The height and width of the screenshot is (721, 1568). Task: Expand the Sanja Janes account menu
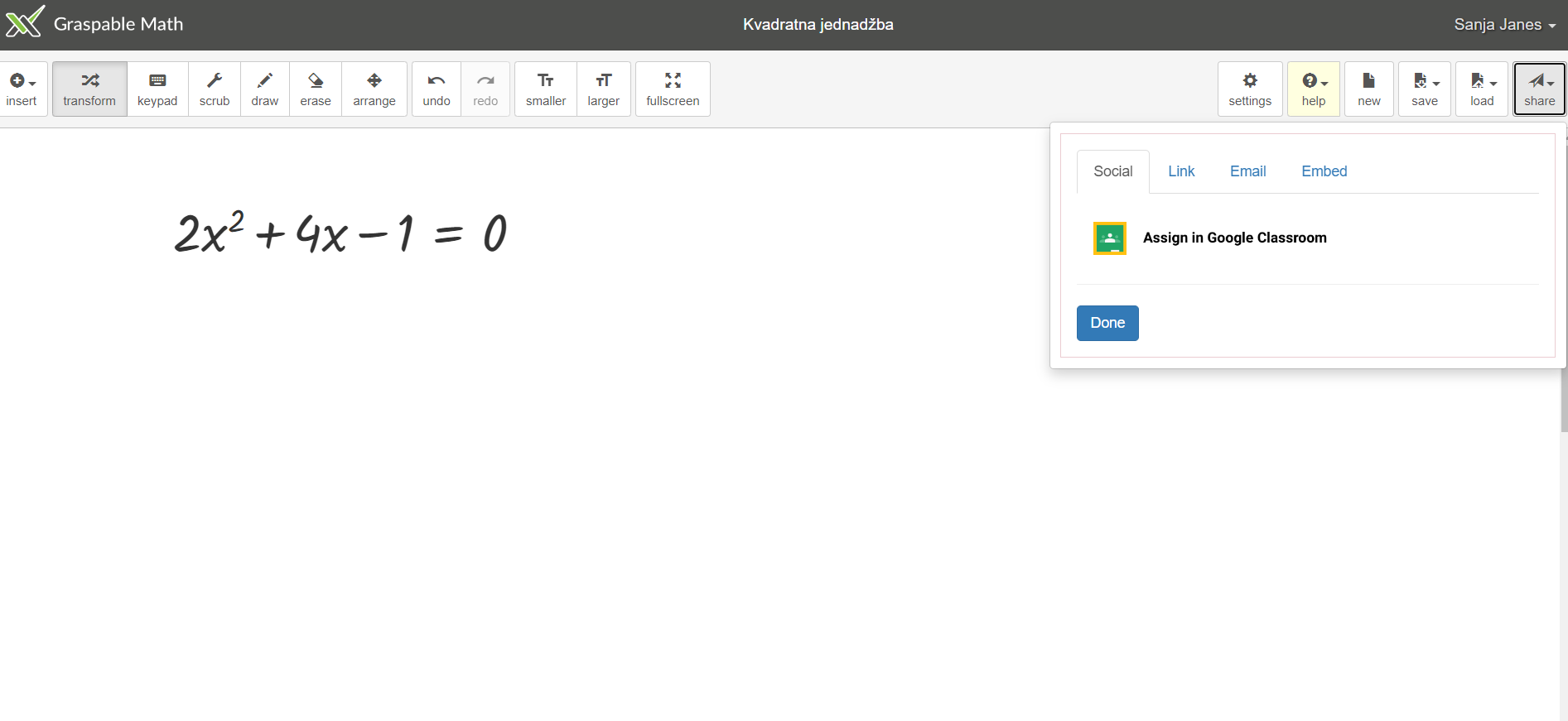1504,25
